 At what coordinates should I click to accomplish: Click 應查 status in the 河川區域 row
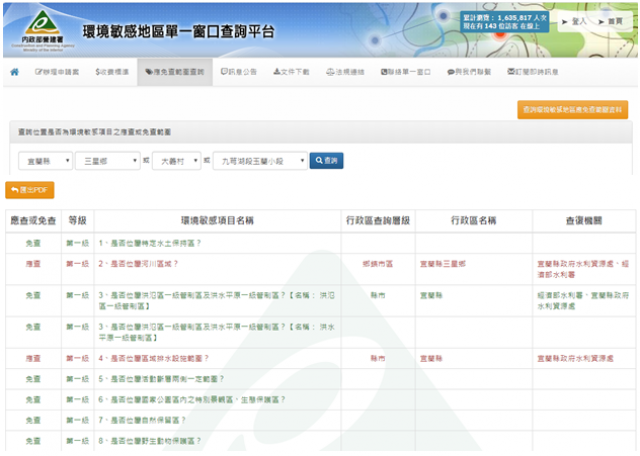point(33,264)
